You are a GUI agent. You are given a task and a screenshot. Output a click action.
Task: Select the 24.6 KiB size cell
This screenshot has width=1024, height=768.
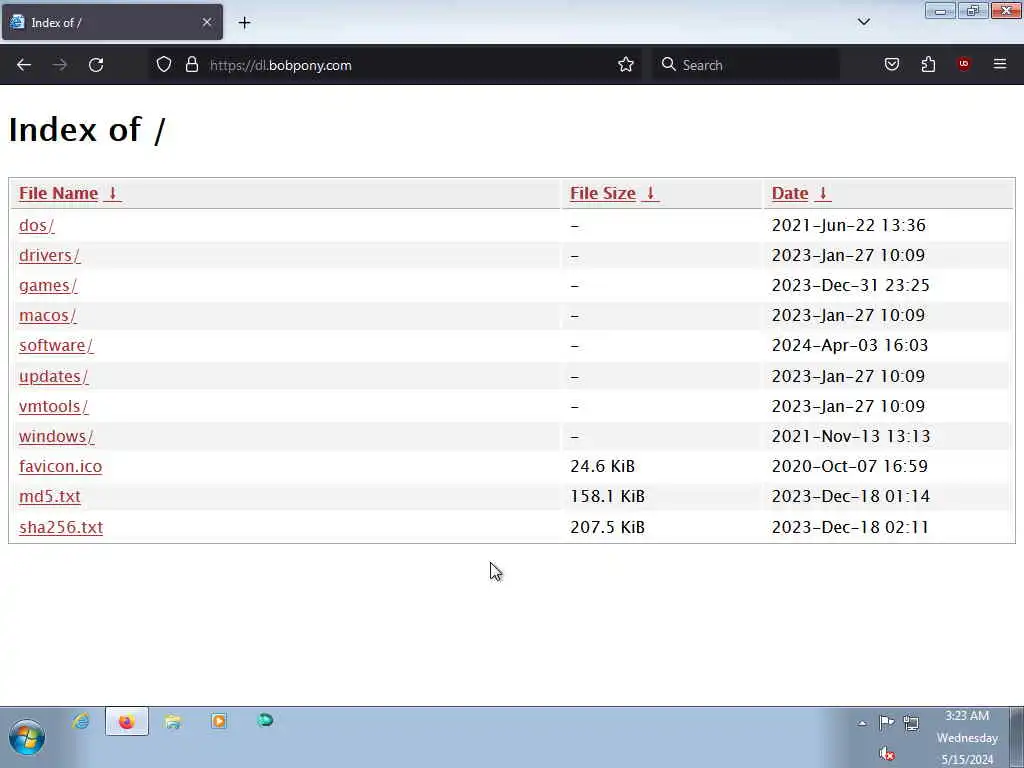click(x=602, y=466)
